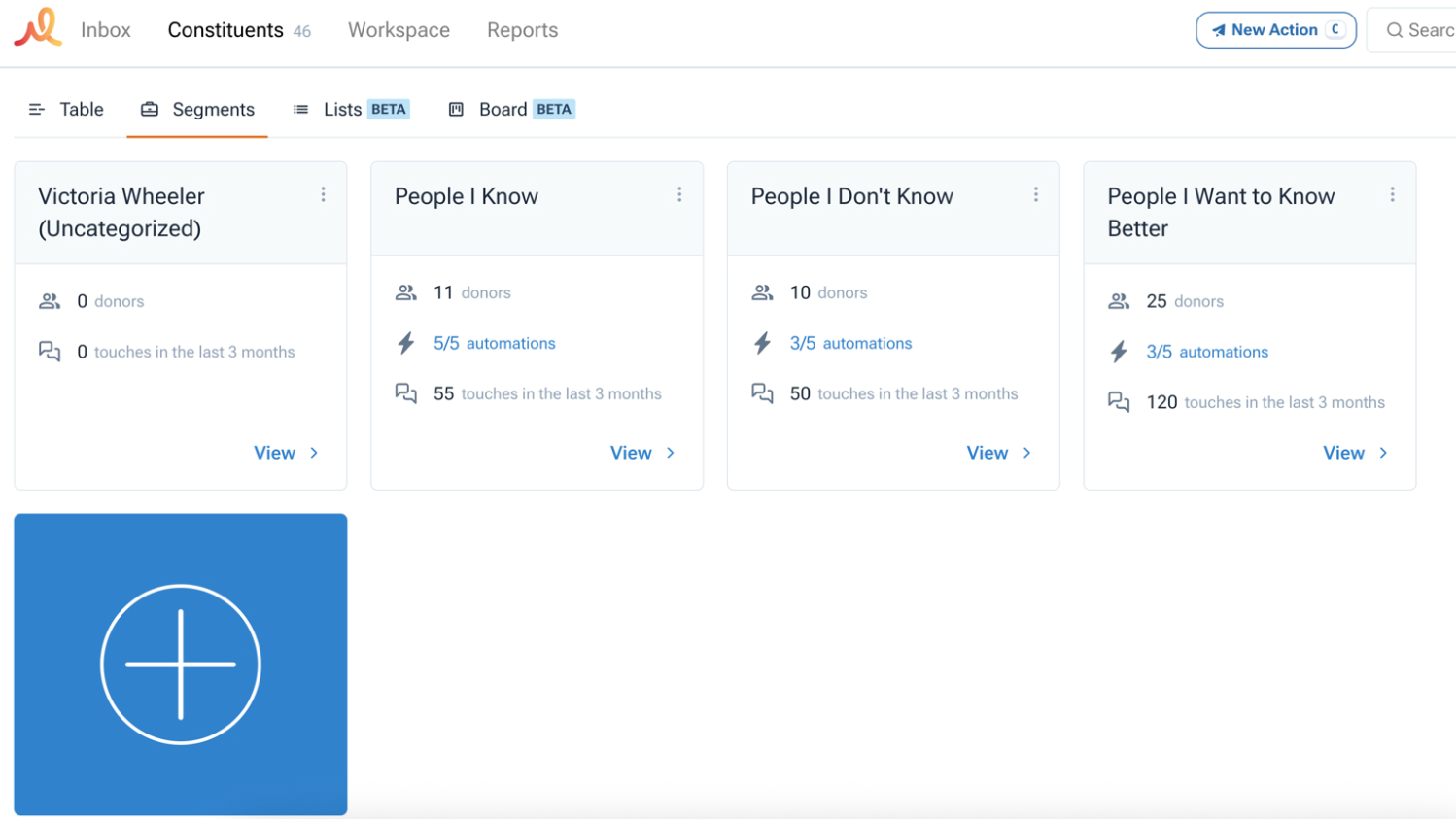The width and height of the screenshot is (1456, 819).
Task: Open the Board beta view
Action: pyautogui.click(x=511, y=109)
